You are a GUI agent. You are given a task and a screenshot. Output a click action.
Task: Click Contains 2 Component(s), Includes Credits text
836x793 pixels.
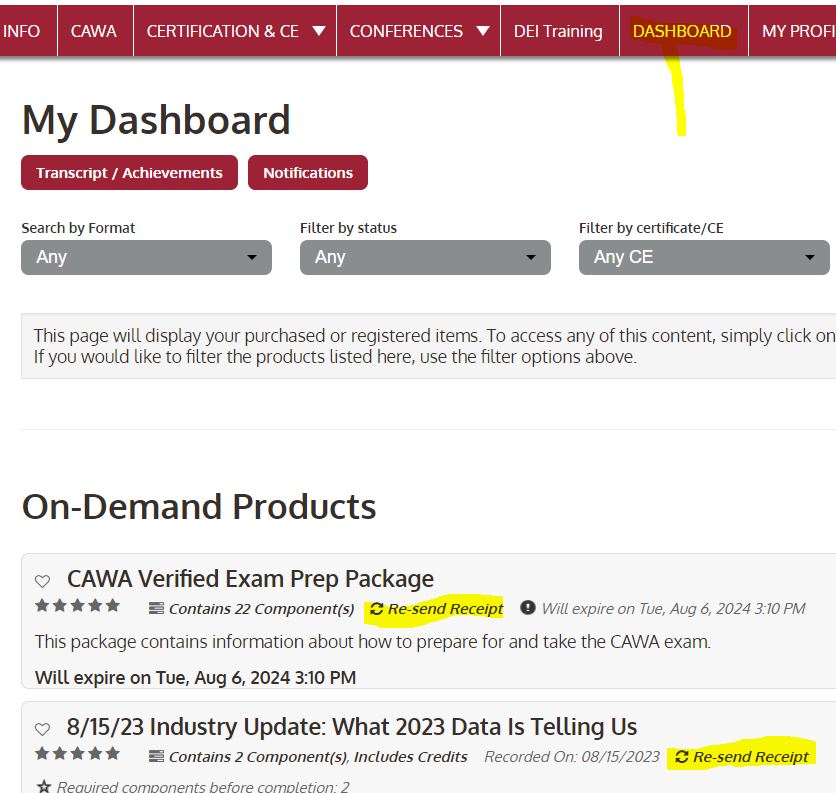tap(318, 756)
